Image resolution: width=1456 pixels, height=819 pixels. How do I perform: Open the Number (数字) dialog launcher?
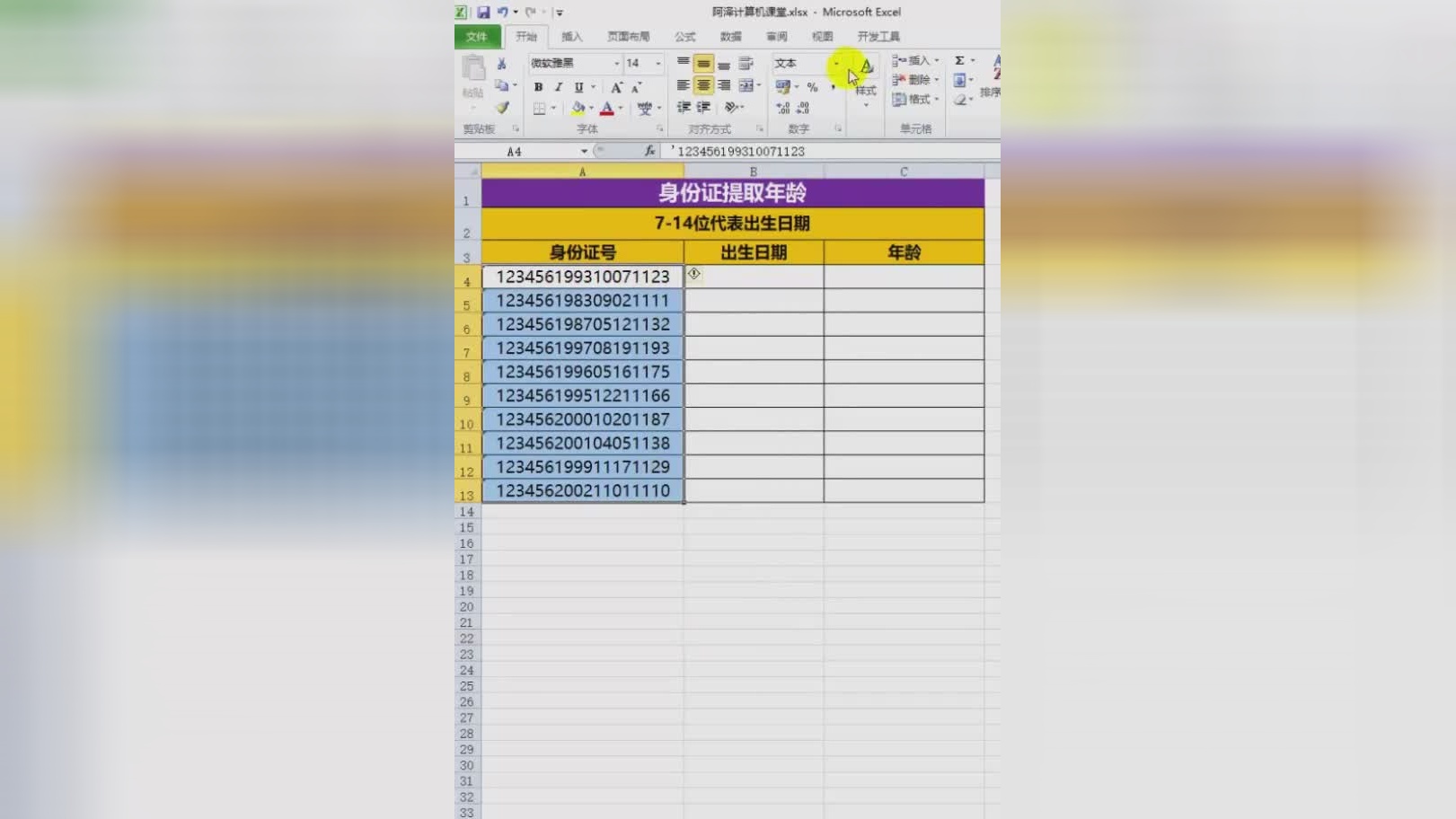click(838, 129)
